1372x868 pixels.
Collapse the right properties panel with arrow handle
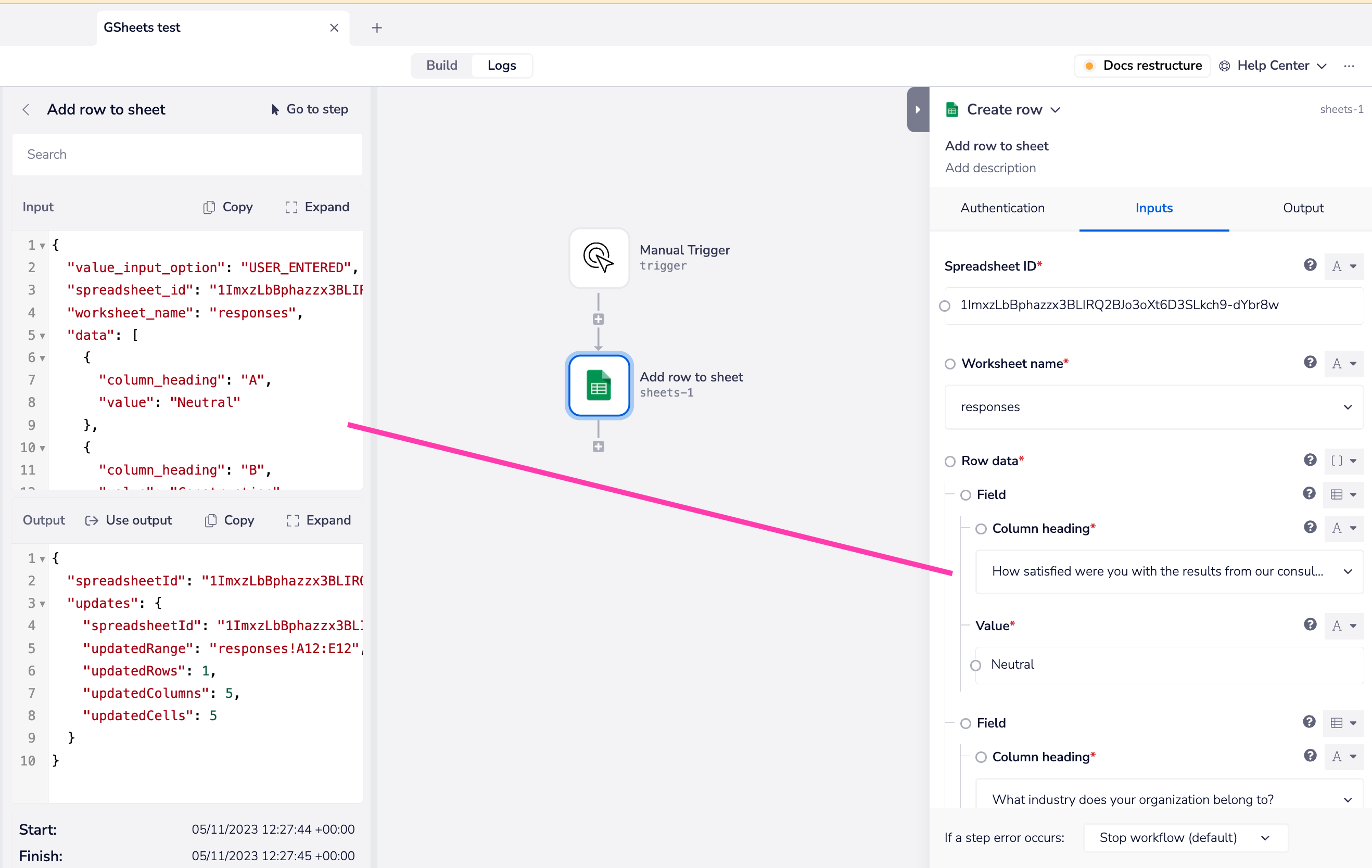click(917, 109)
